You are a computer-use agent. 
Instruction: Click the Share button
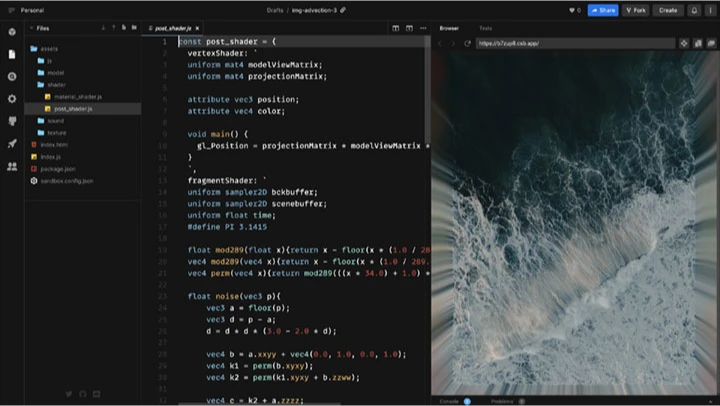tap(603, 10)
